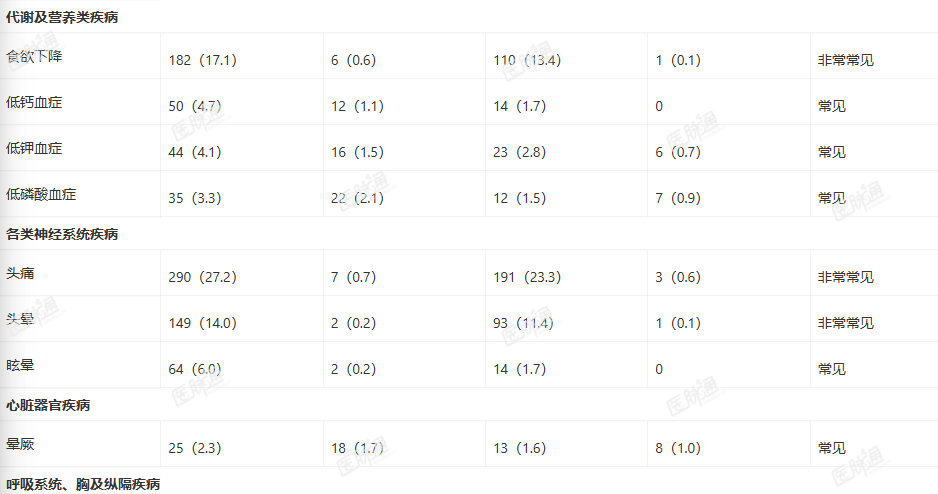
Task: Select 常见 in the 晕厥 row
Action: [832, 449]
